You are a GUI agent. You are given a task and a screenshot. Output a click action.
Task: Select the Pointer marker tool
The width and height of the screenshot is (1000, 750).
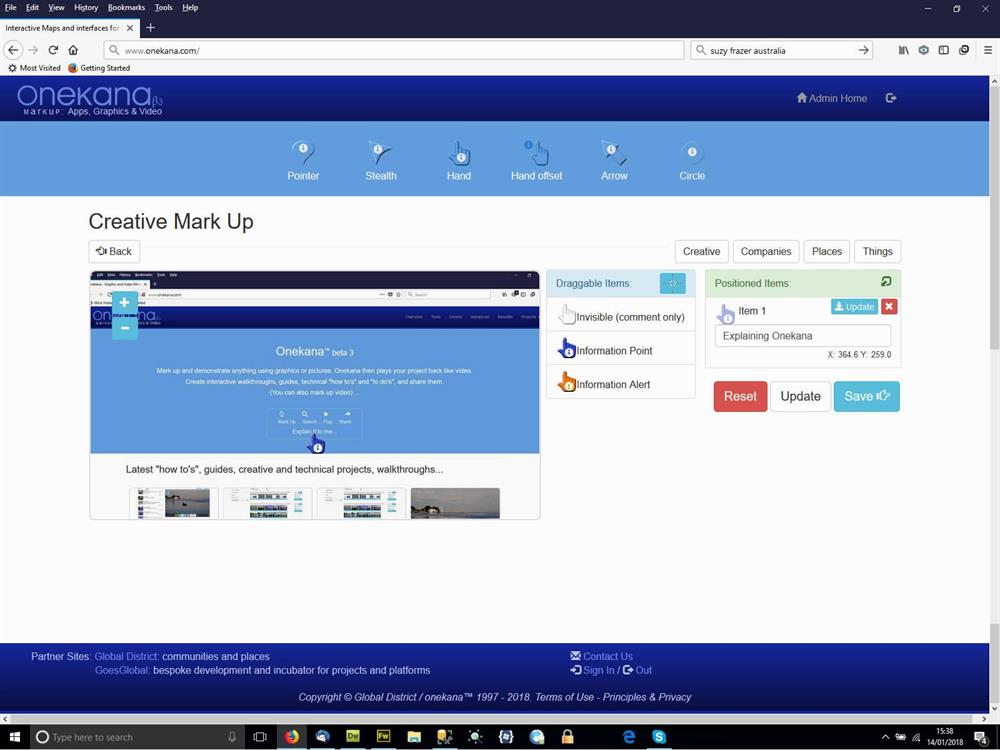(x=303, y=161)
